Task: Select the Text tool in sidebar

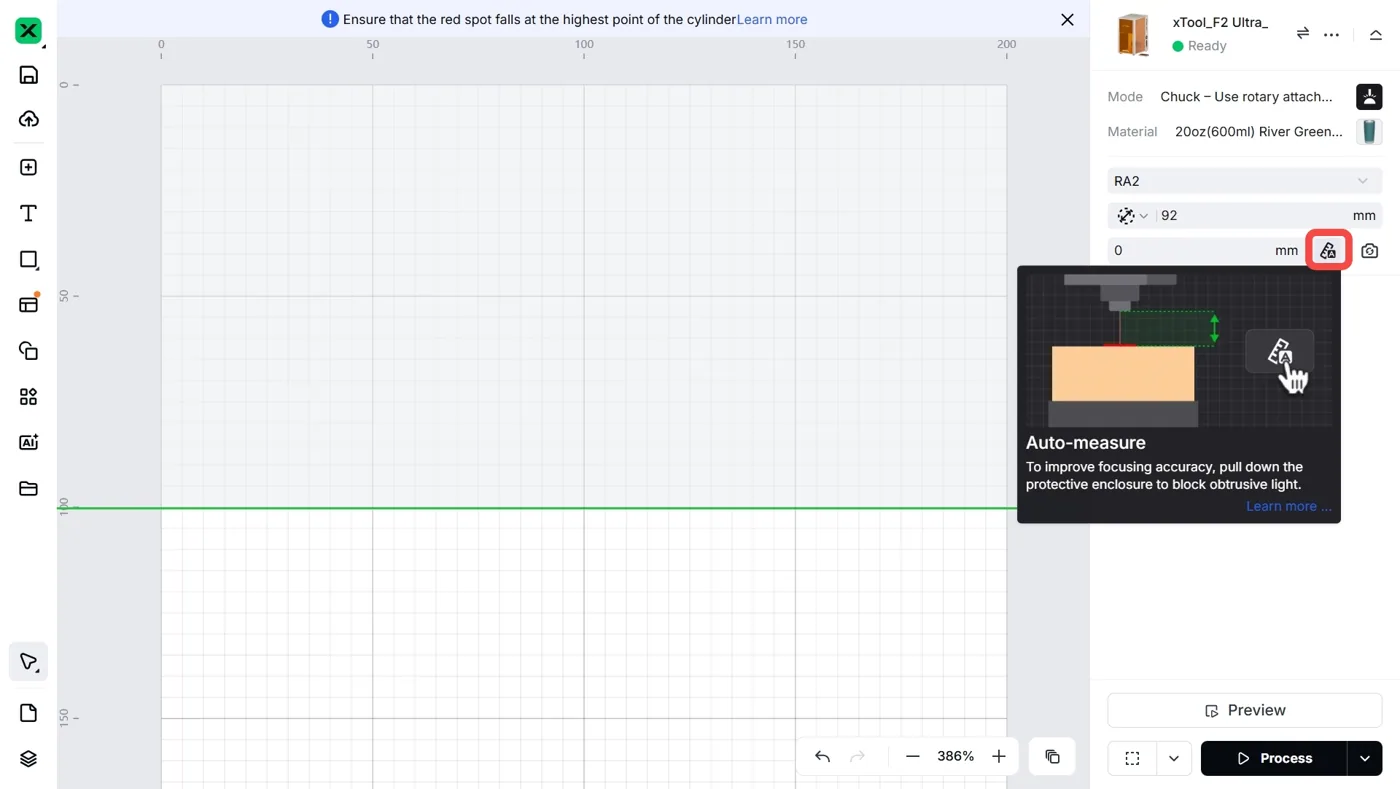Action: coord(28,213)
